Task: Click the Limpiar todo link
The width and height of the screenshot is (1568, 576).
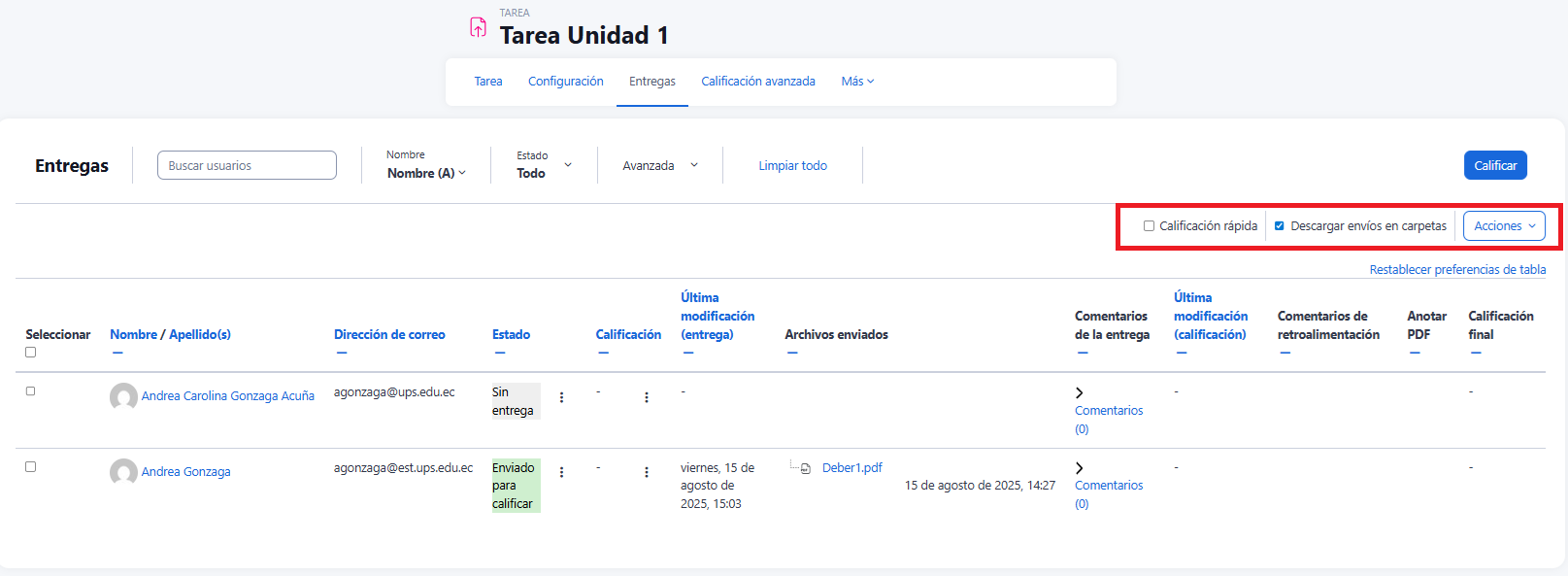Action: click(x=792, y=166)
